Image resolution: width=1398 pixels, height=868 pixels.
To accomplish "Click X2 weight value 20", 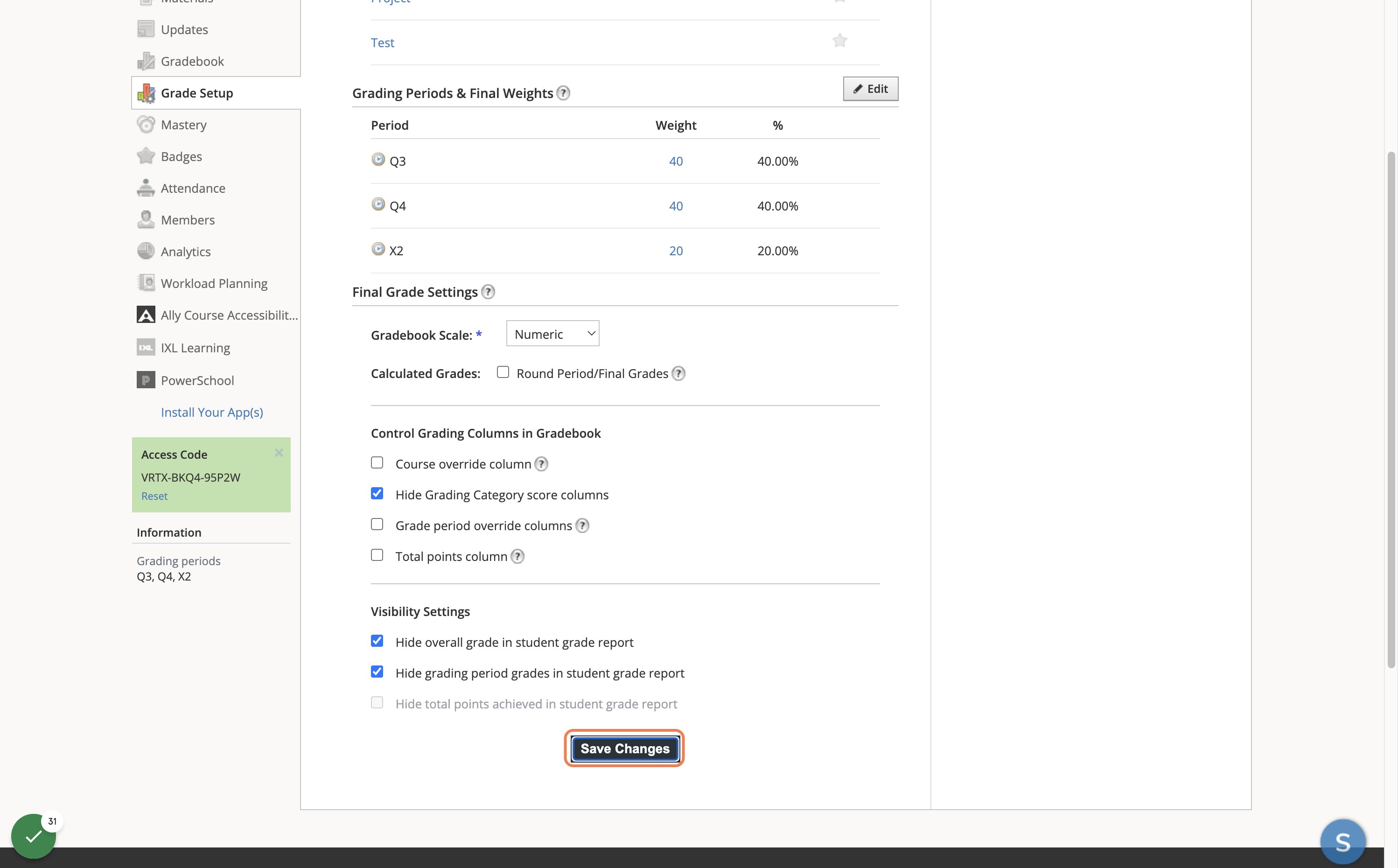I will [x=676, y=251].
